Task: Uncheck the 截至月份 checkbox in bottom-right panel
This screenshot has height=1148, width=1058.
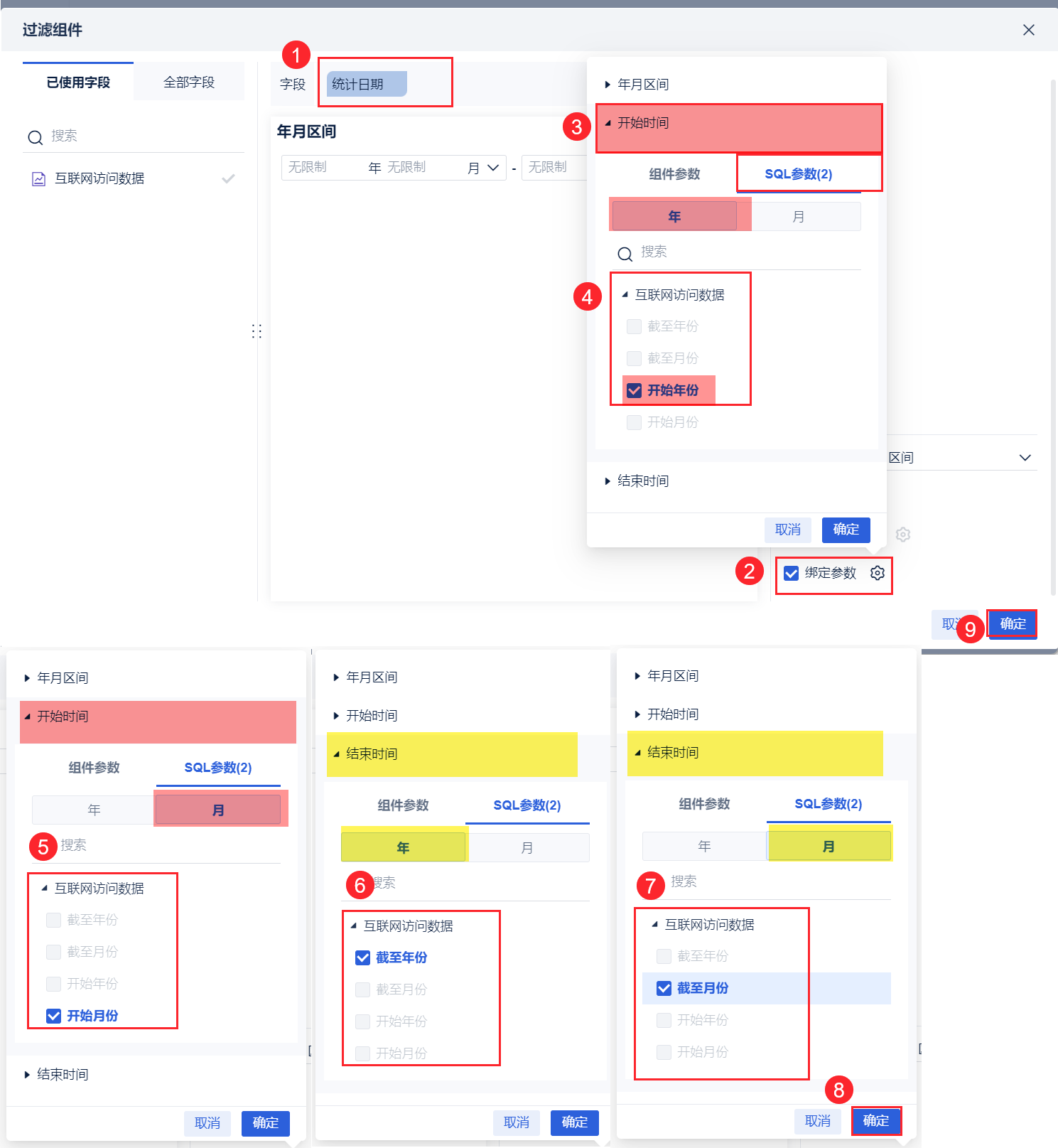Action: tap(664, 988)
